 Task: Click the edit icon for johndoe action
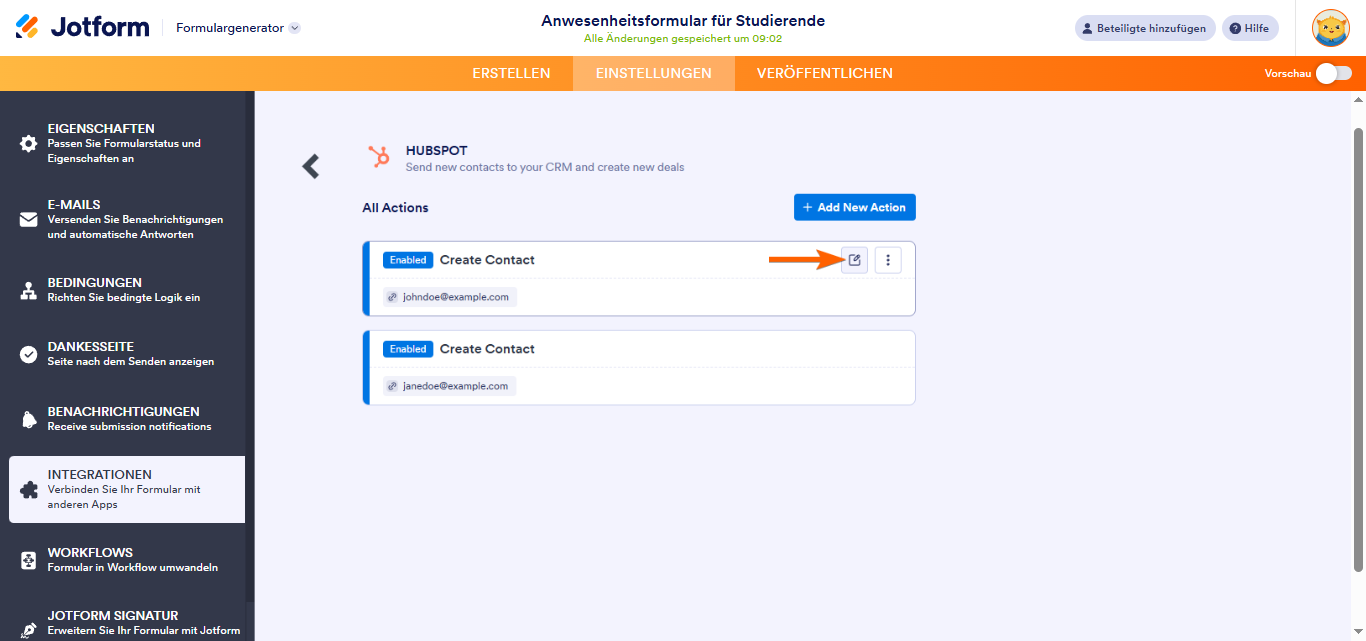point(854,260)
